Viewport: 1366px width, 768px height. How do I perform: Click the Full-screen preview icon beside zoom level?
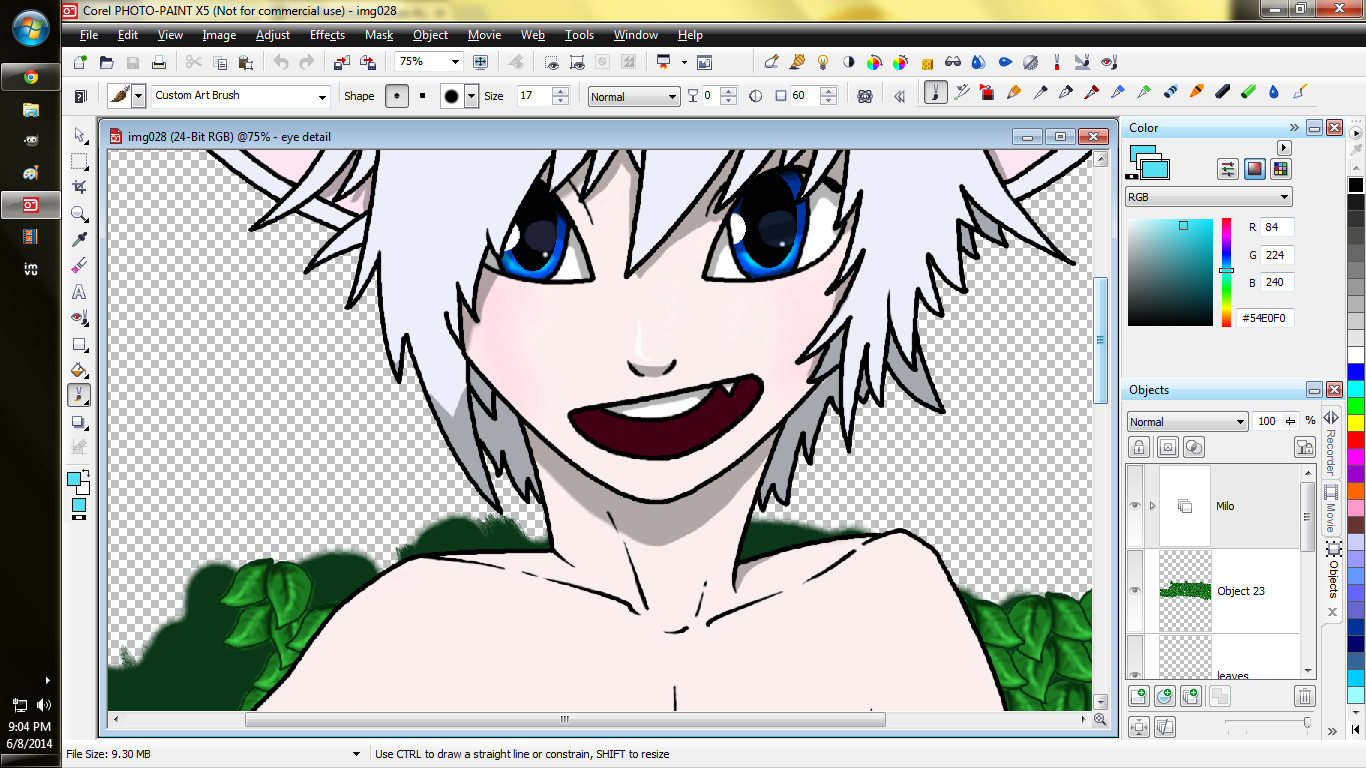pyautogui.click(x=480, y=62)
